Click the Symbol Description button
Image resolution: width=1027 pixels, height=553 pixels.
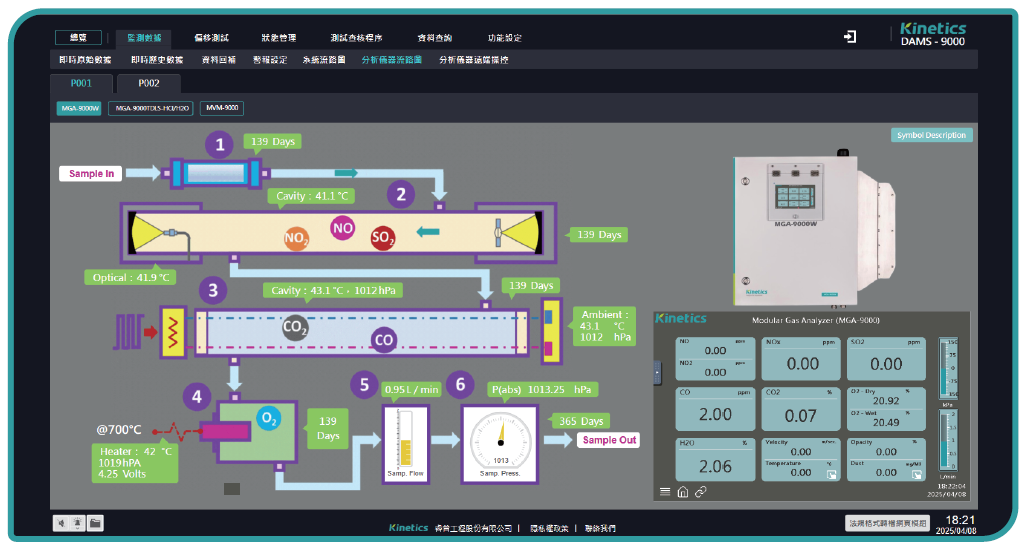931,135
